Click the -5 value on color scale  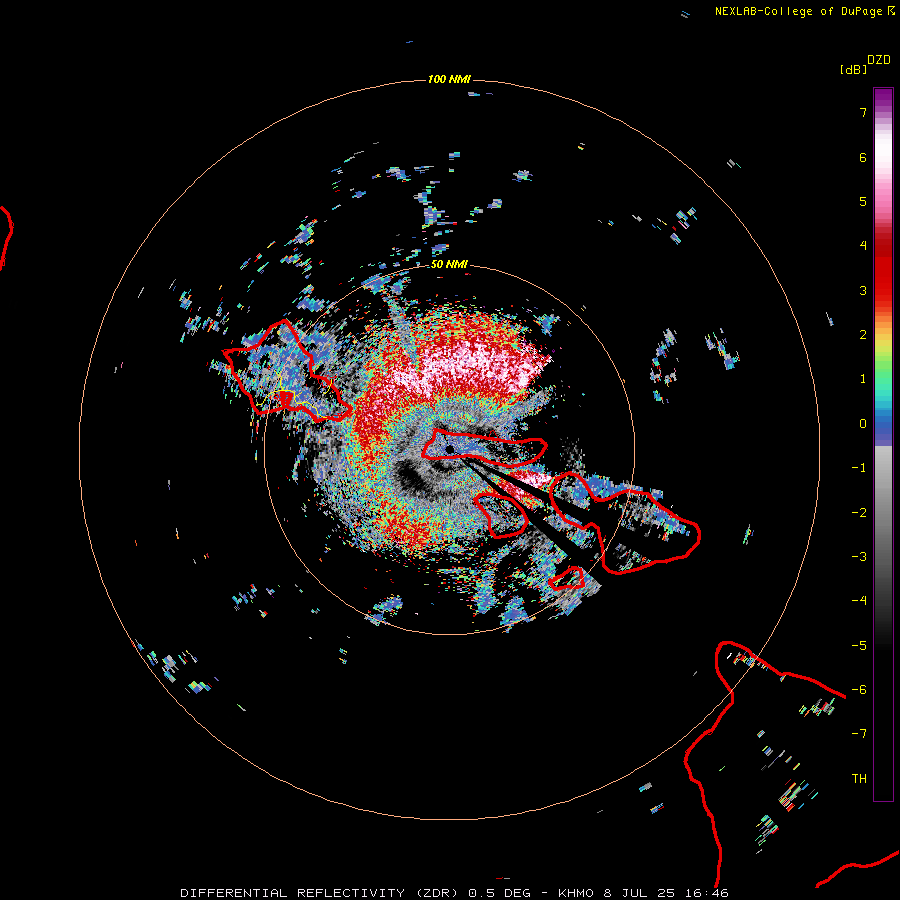pyautogui.click(x=859, y=646)
